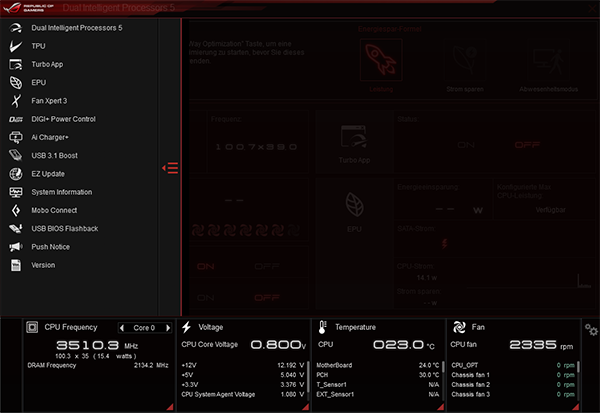The height and width of the screenshot is (413, 600).
Task: Open the System Information monitor icon
Action: (16, 192)
